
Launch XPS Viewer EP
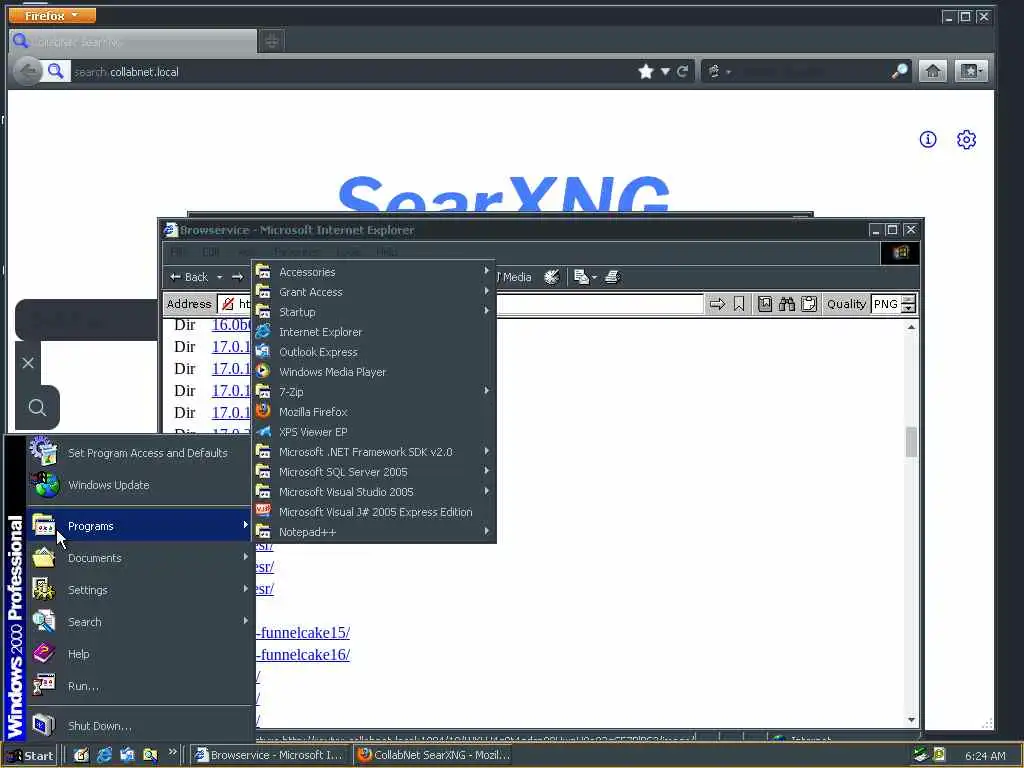pos(374,432)
